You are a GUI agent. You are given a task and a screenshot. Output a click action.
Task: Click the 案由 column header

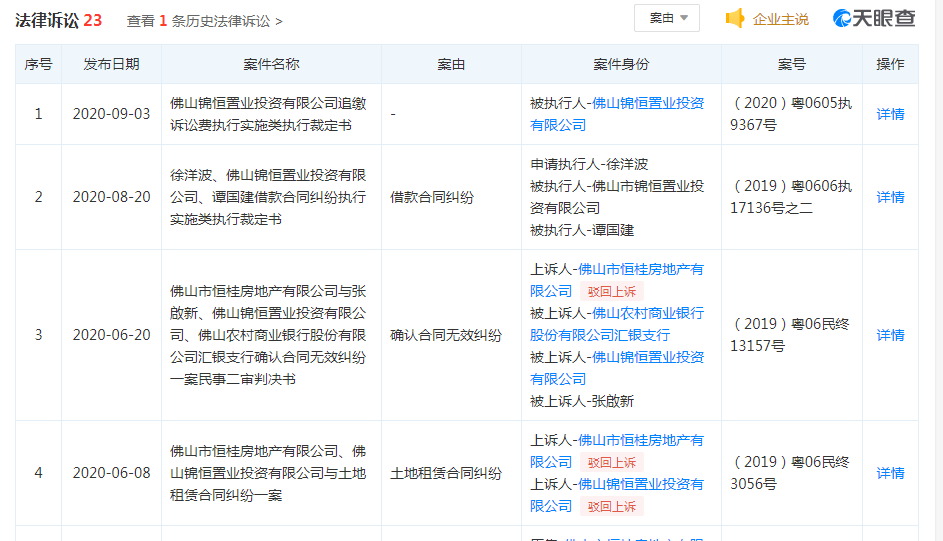[451, 64]
